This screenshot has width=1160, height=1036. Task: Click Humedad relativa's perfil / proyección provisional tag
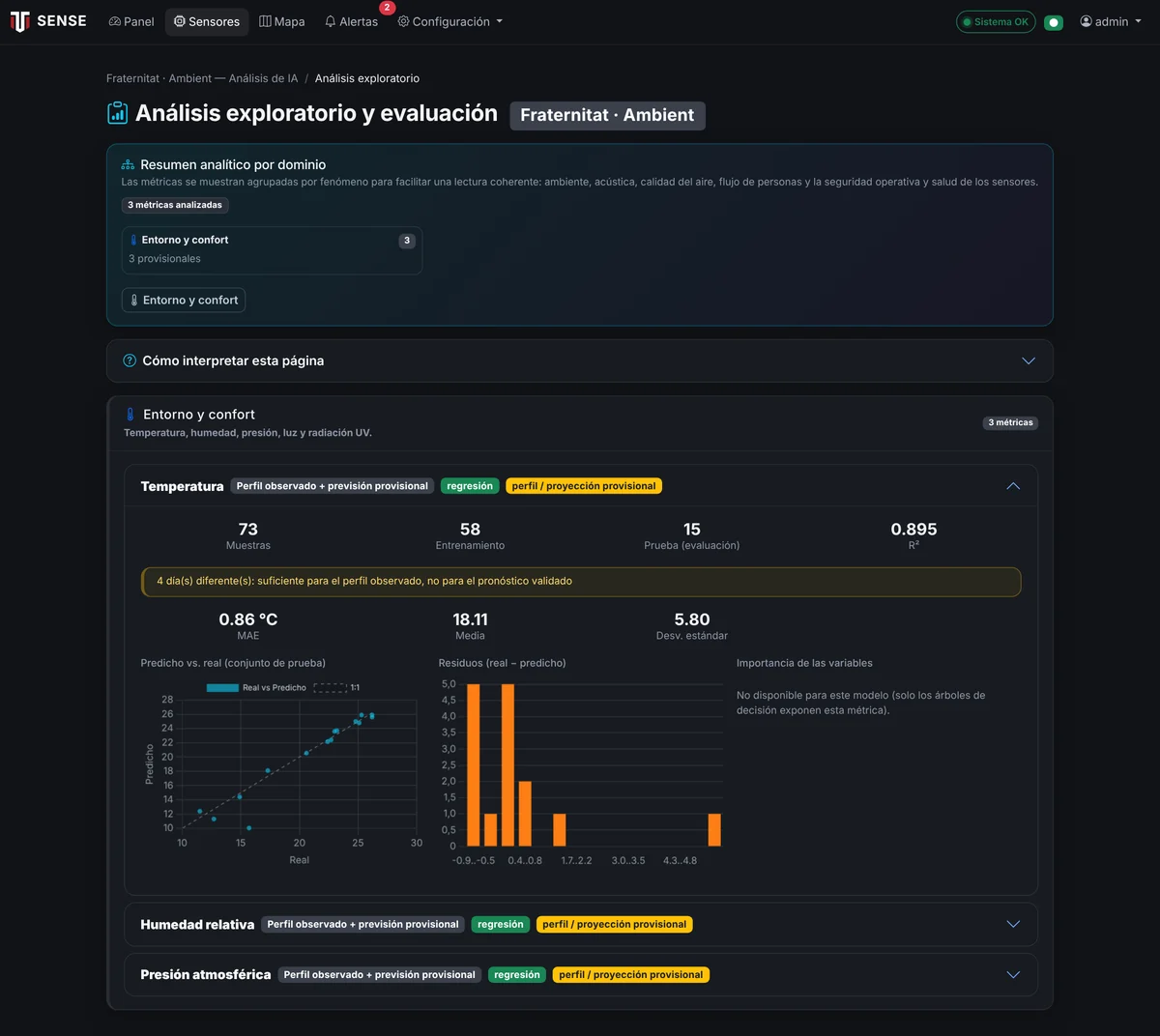[615, 925]
